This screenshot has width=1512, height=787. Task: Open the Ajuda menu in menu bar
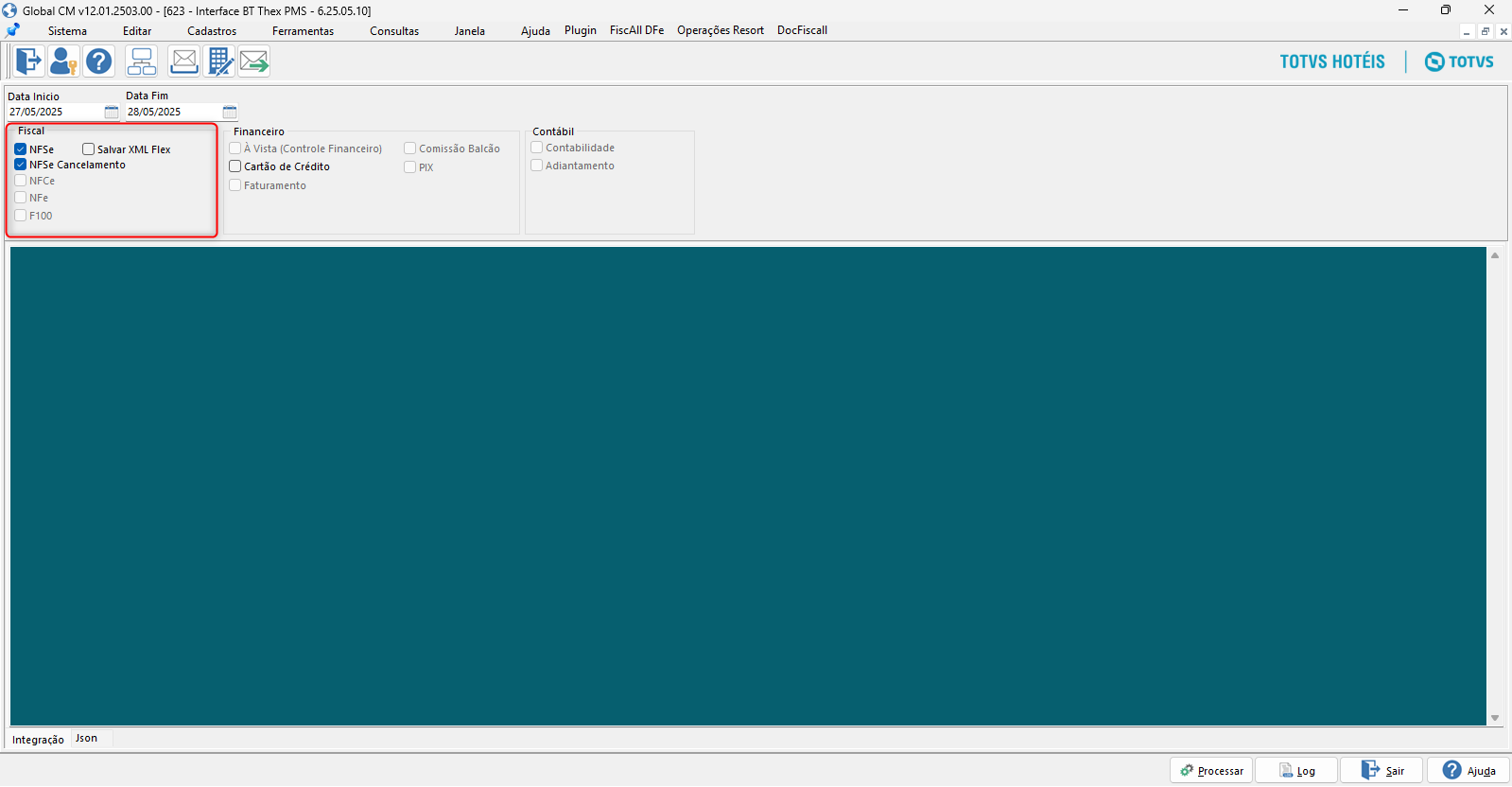point(535,31)
